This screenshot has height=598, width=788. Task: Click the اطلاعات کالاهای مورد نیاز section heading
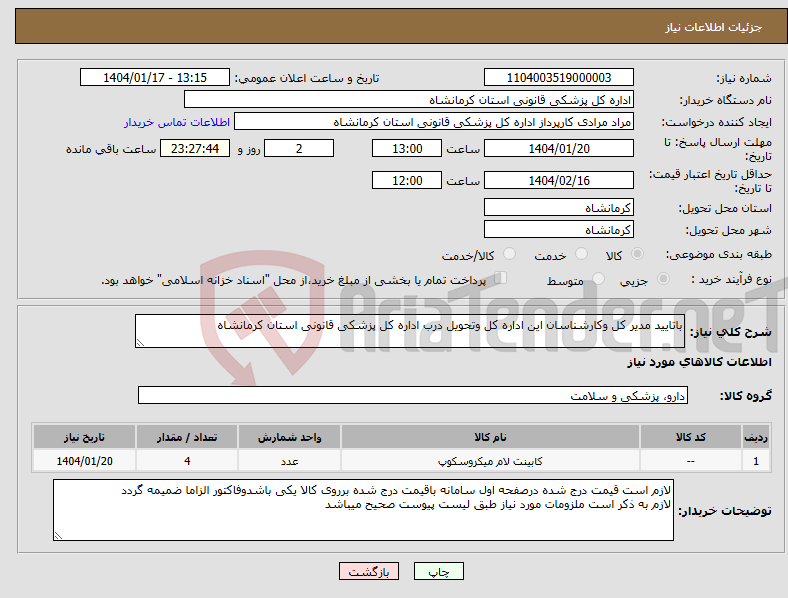click(x=699, y=362)
